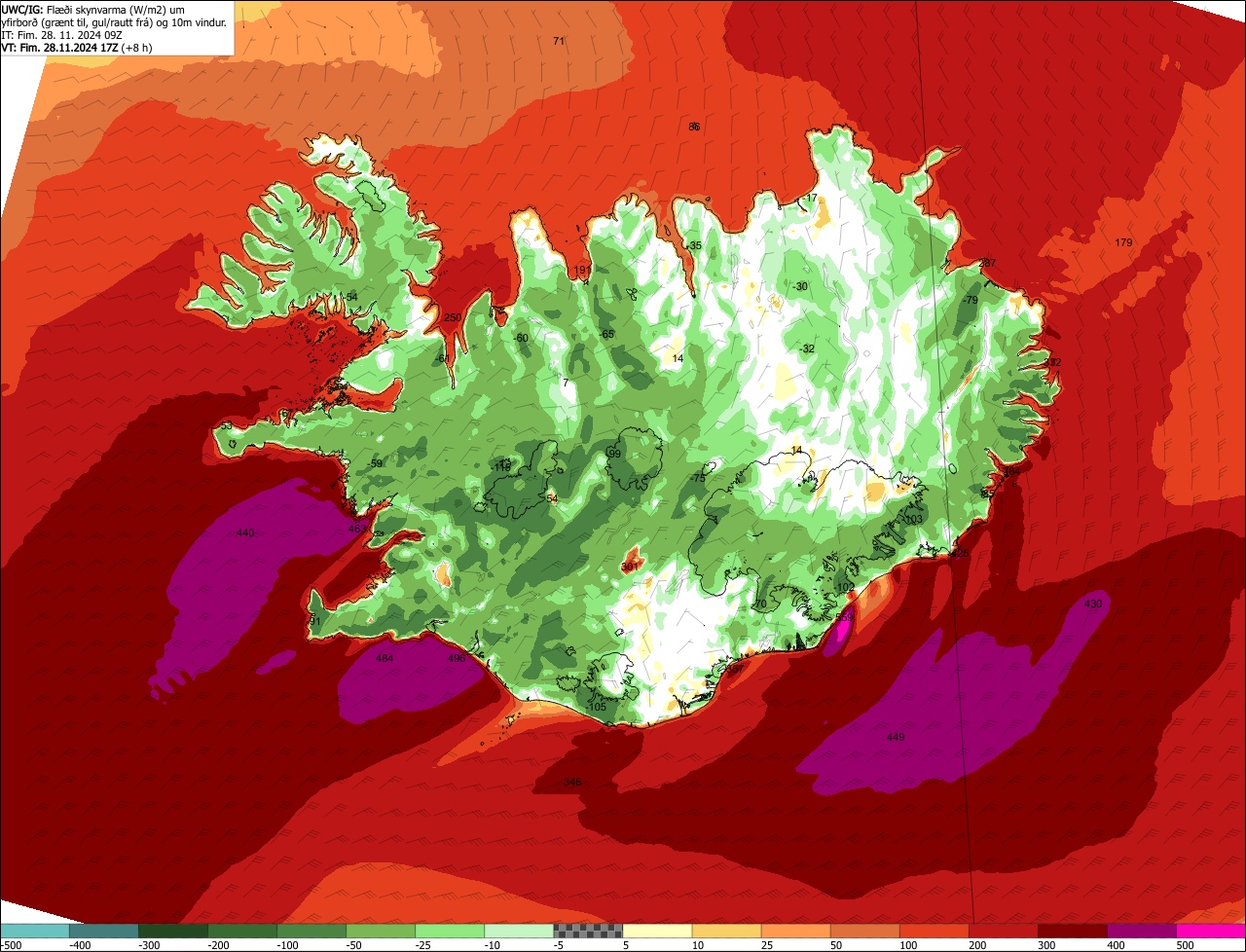Viewport: 1246px width, 952px height.
Task: Click the pale yellow 5–10 legend swatch
Action: [657, 931]
